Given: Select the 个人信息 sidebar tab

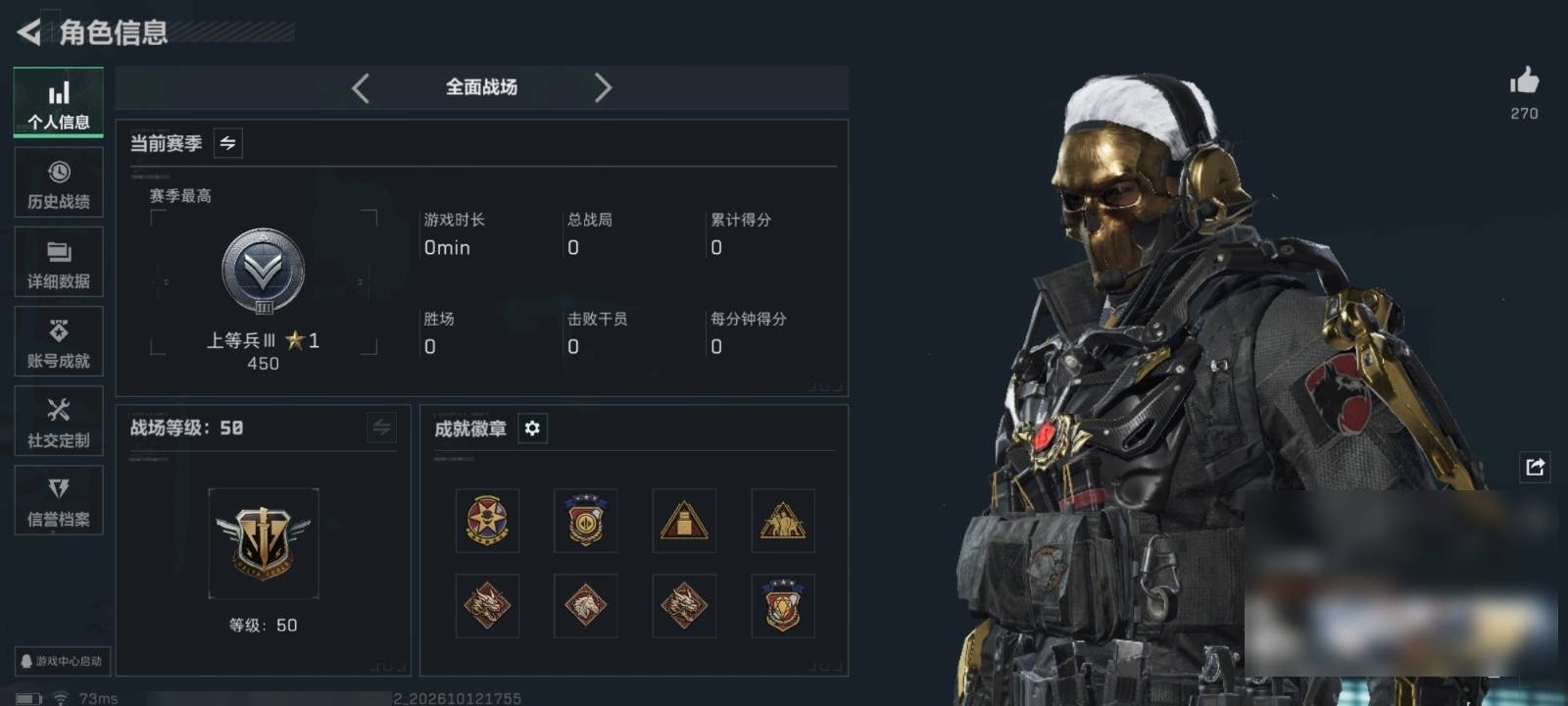Looking at the screenshot, I should point(59,102).
